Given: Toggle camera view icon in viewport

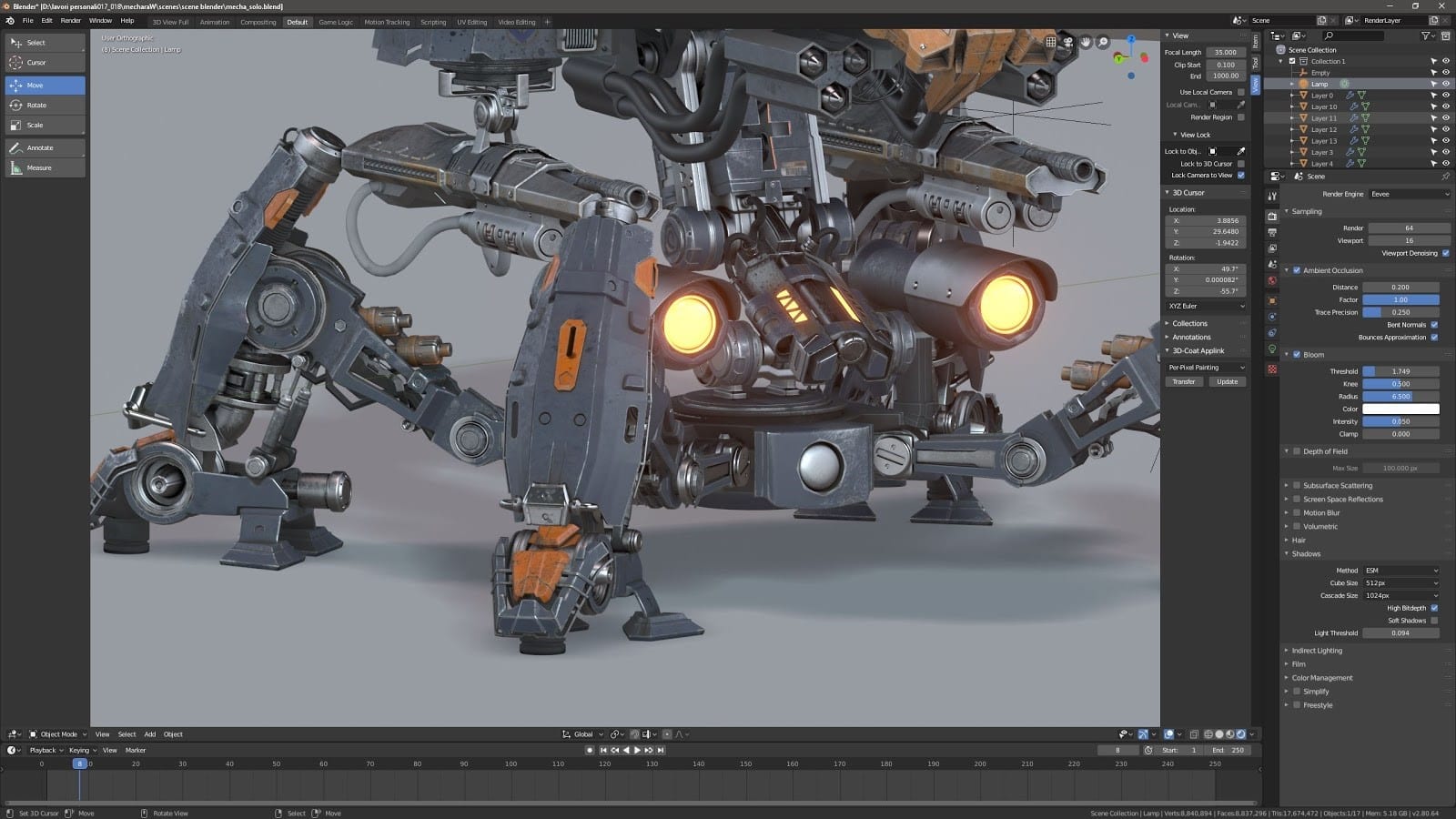Looking at the screenshot, I should click(1068, 42).
